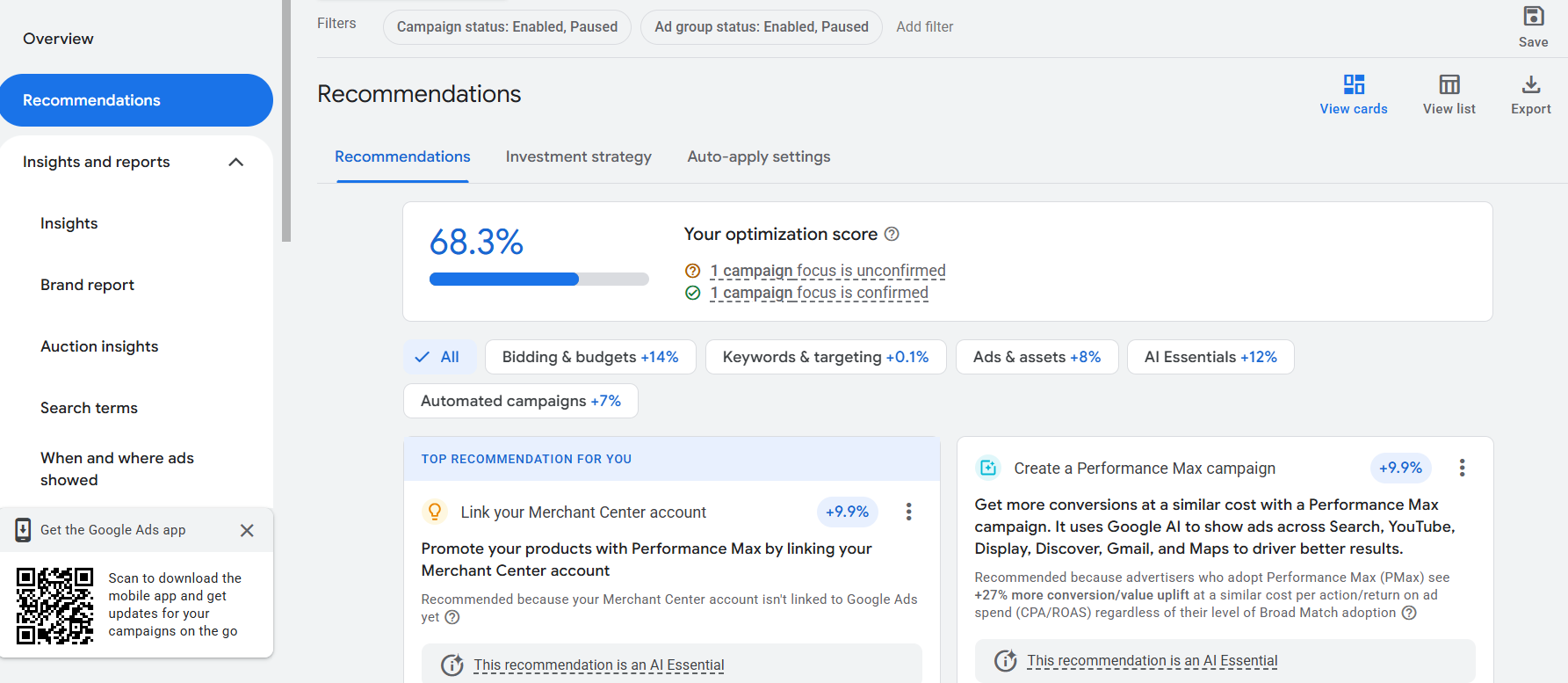Click the campaign focus is unconfirmed link
Screen dimensions: 1568x683
tap(827, 271)
